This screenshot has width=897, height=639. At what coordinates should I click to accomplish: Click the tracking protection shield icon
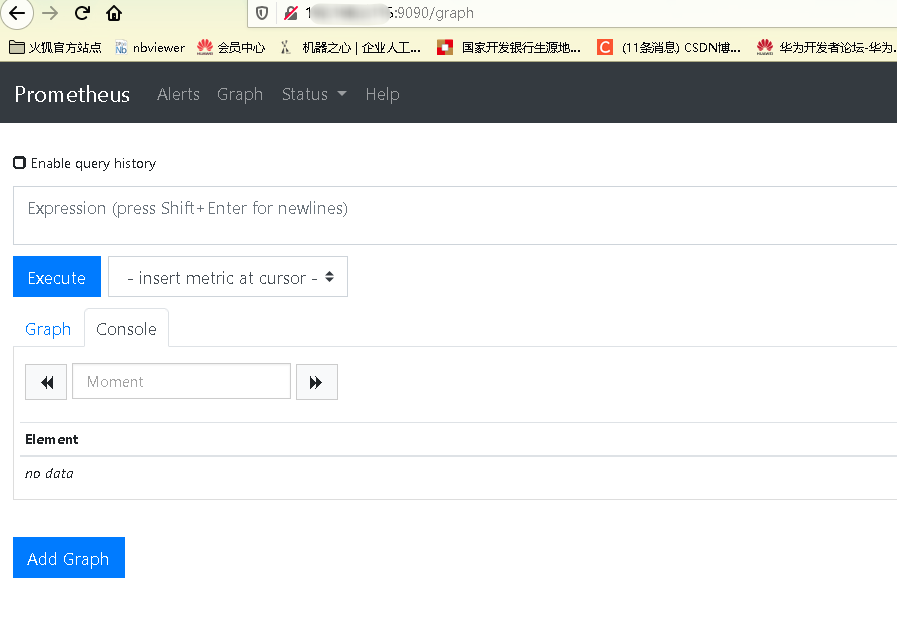click(262, 13)
